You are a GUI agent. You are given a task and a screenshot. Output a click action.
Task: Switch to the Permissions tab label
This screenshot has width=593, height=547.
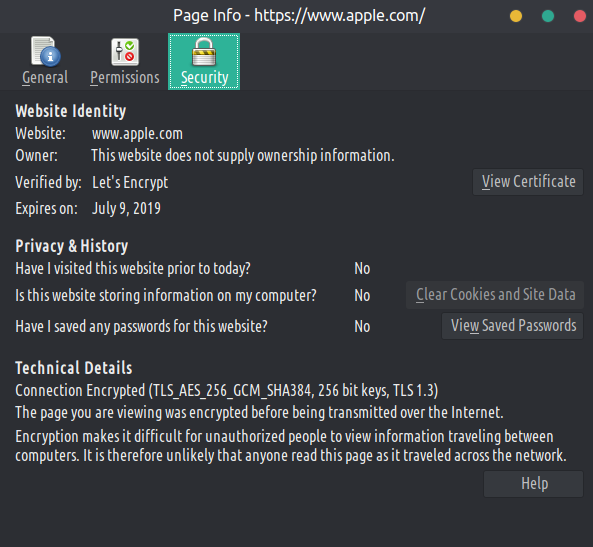point(125,78)
